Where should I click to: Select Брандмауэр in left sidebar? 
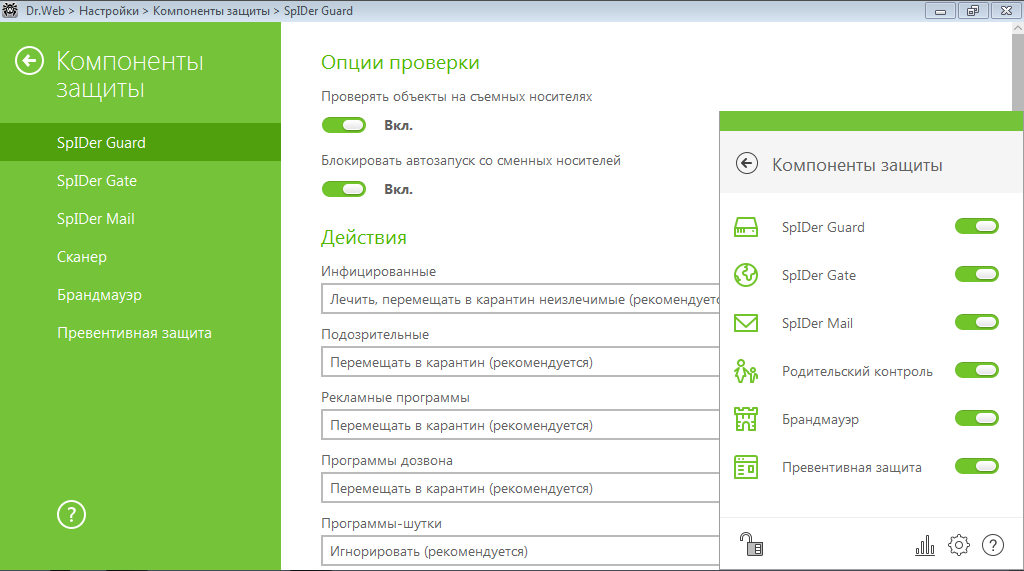pos(140,295)
